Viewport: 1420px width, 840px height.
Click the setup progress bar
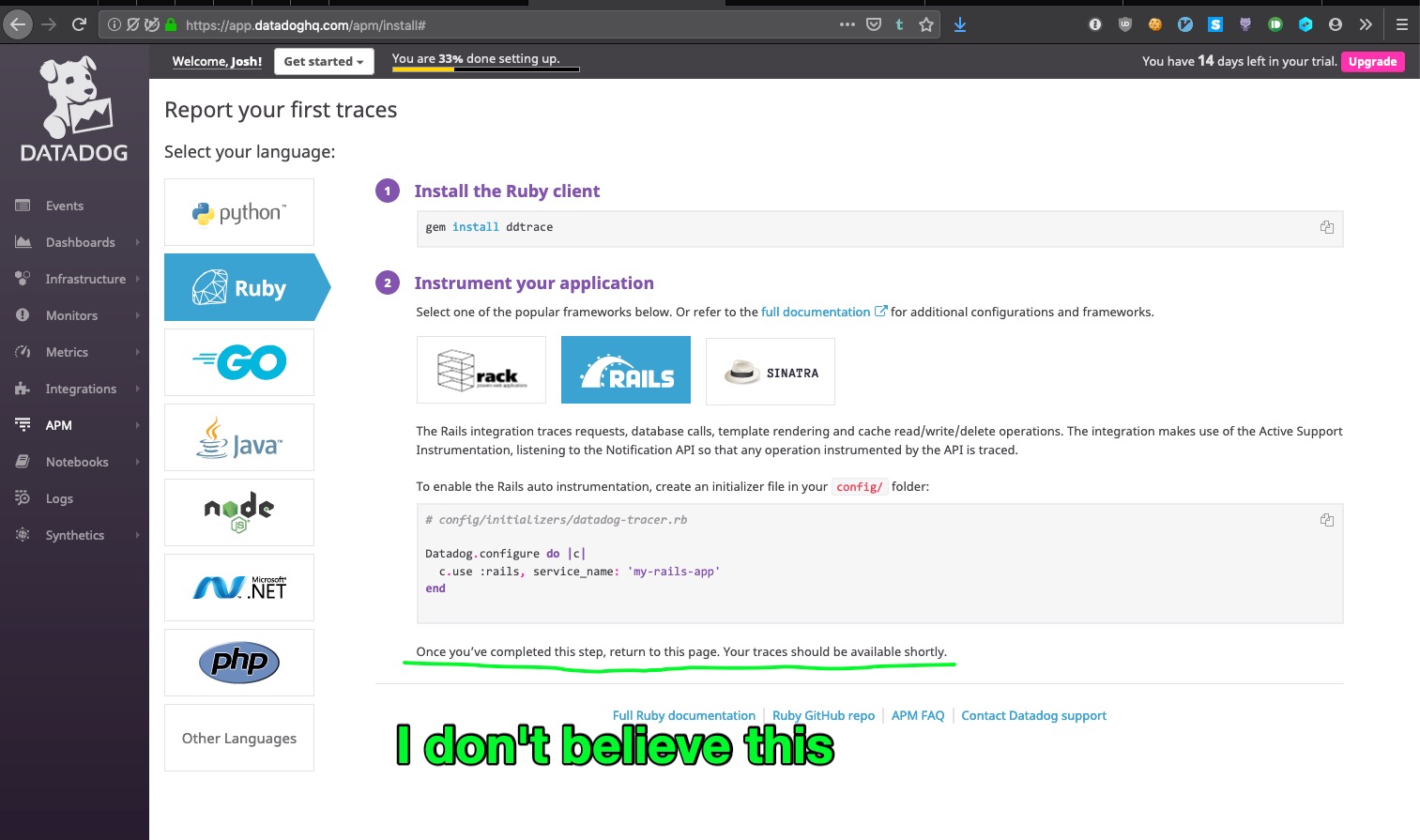click(x=485, y=69)
